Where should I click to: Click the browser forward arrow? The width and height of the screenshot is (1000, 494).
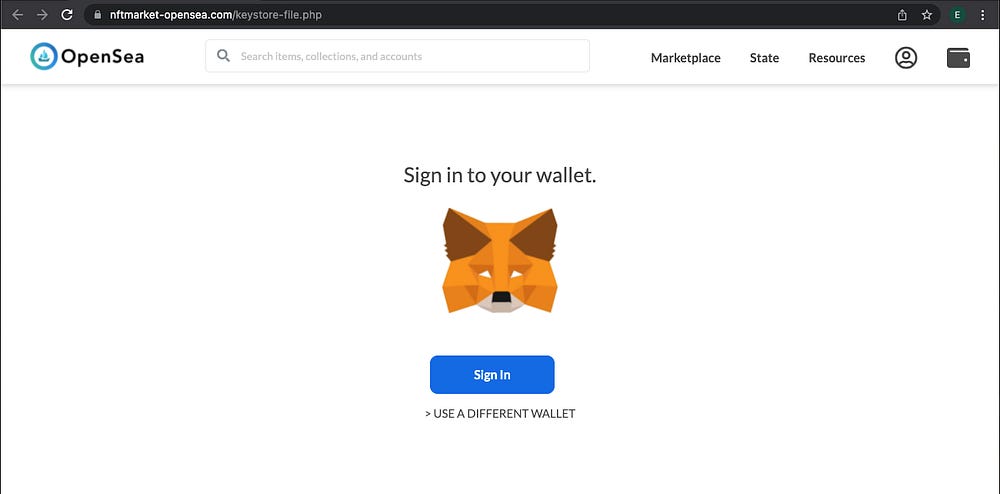pyautogui.click(x=42, y=15)
